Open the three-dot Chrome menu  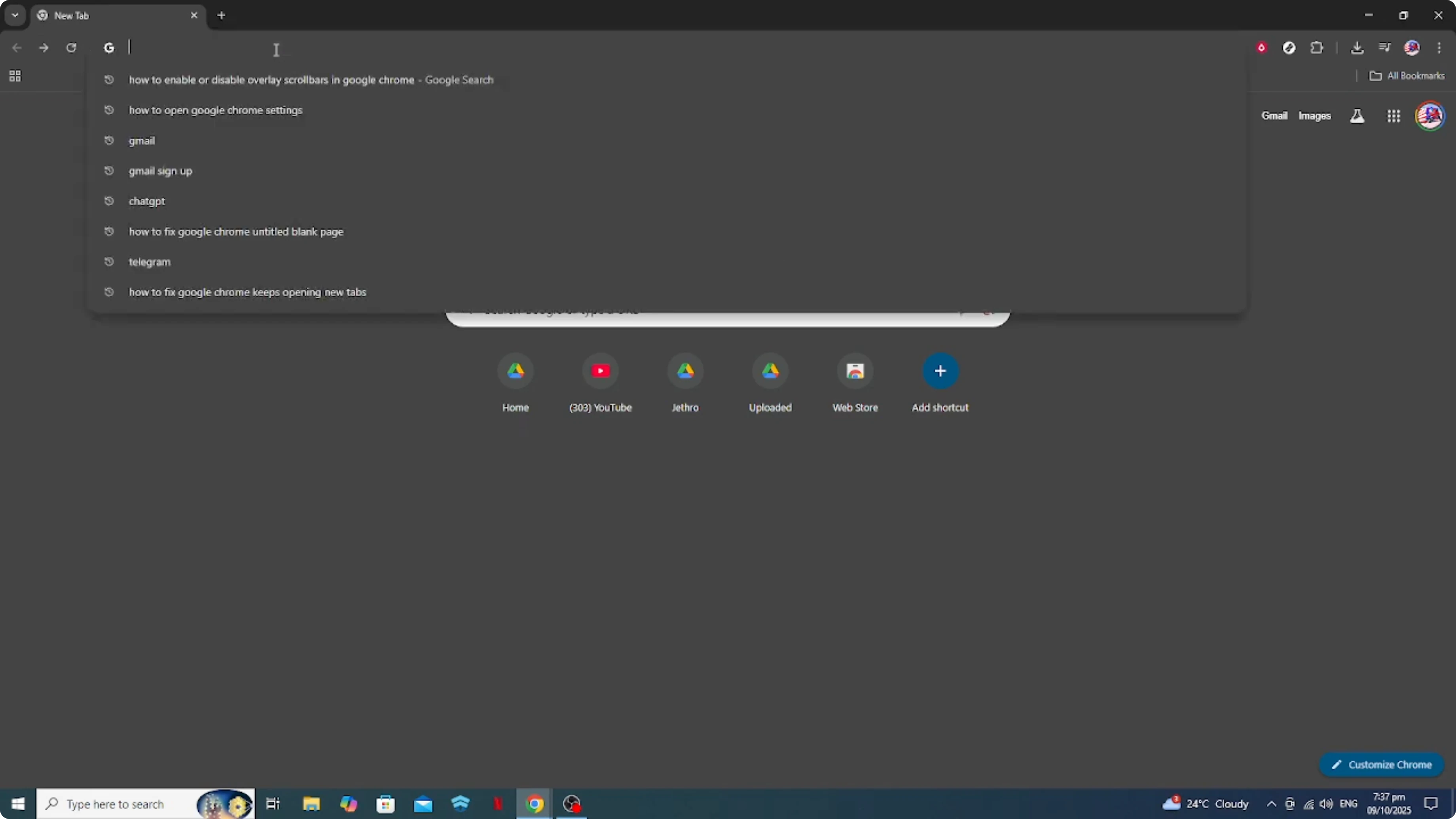1440,47
